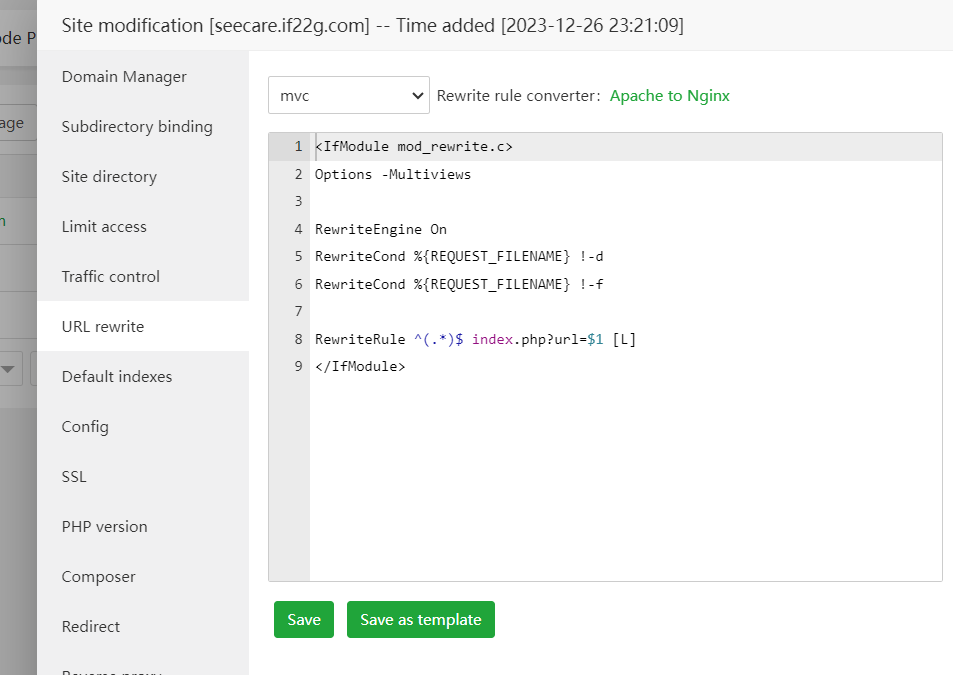The height and width of the screenshot is (675, 953).
Task: Click Save as template button
Action: [x=420, y=620]
